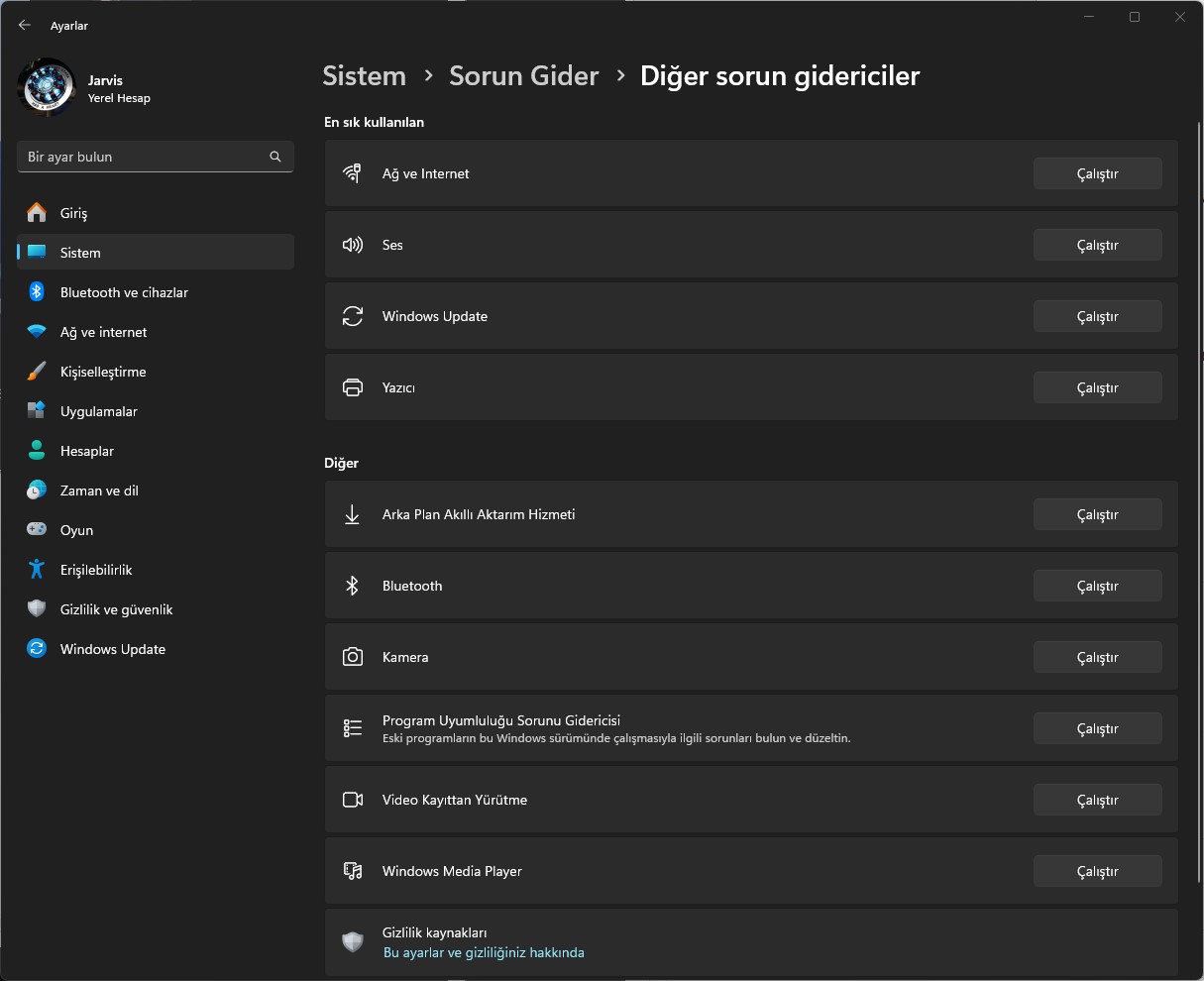This screenshot has width=1204, height=981.
Task: Click the Kişiselleştirme paintbrush icon
Action: [x=37, y=372]
